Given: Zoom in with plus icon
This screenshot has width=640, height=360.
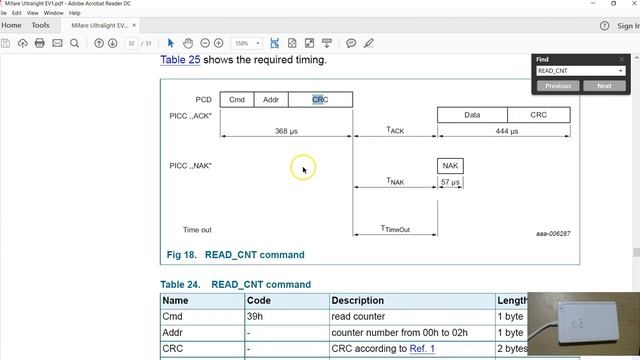Looking at the screenshot, I should 219,43.
